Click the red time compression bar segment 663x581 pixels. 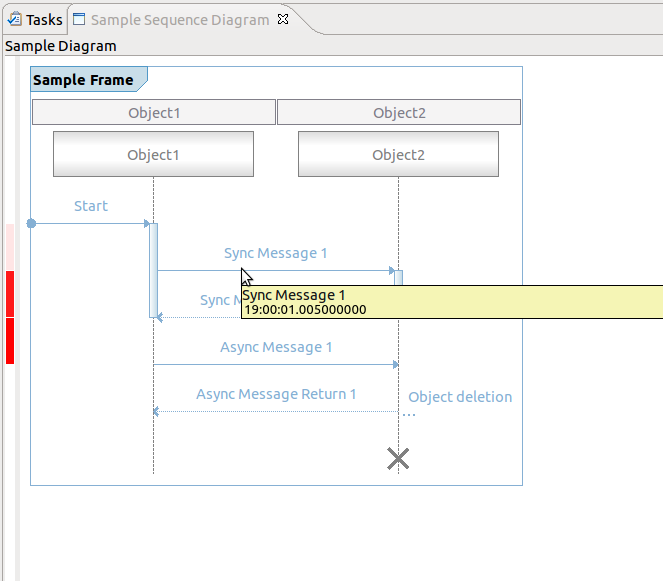click(x=10, y=316)
